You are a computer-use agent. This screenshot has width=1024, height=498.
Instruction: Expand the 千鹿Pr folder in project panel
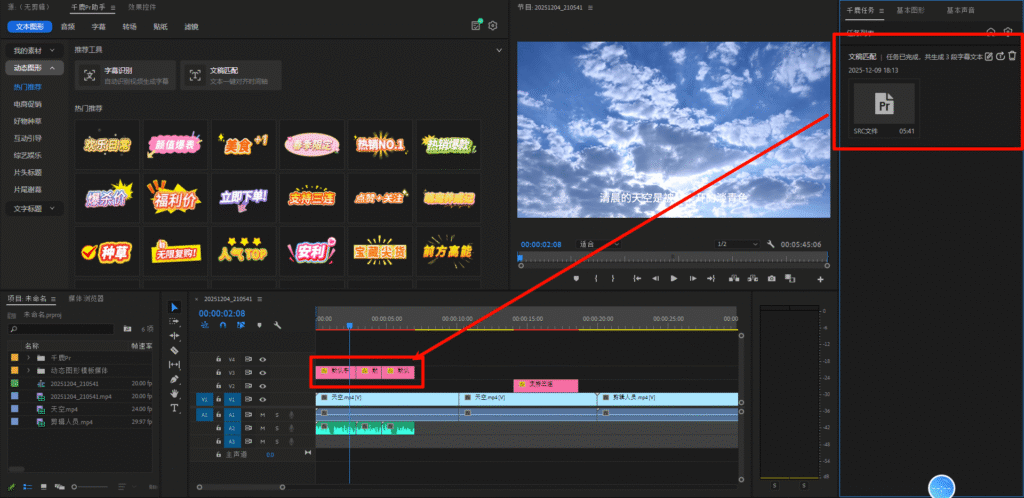coord(29,357)
